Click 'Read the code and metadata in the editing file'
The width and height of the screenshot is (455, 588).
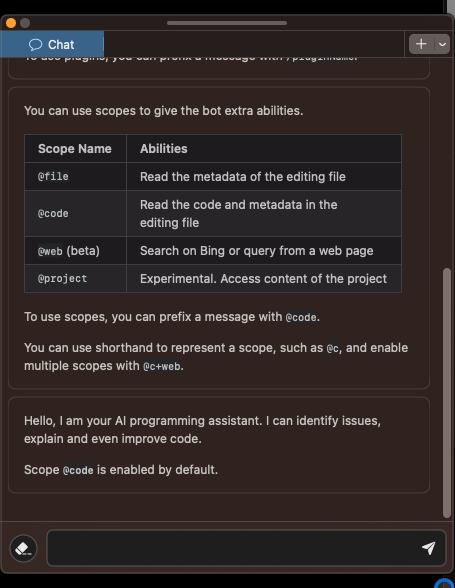click(239, 214)
